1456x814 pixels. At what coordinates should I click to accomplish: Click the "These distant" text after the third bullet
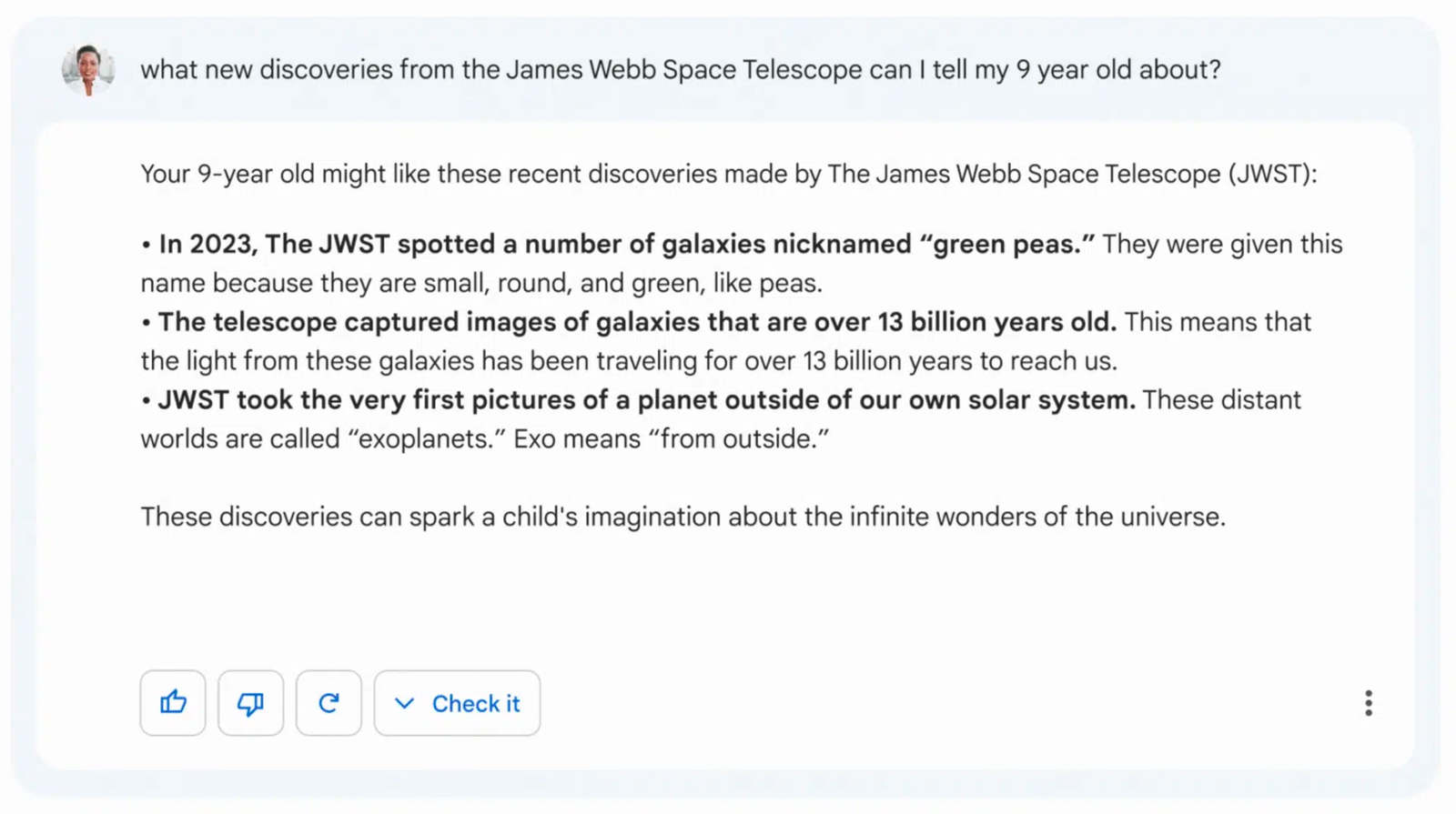[1222, 400]
